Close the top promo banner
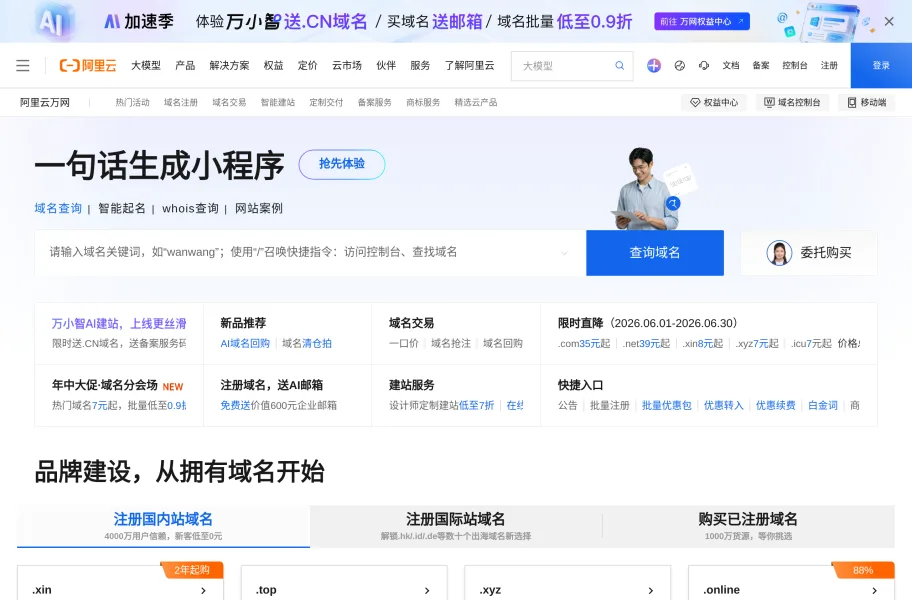The height and width of the screenshot is (600, 912). [889, 22]
